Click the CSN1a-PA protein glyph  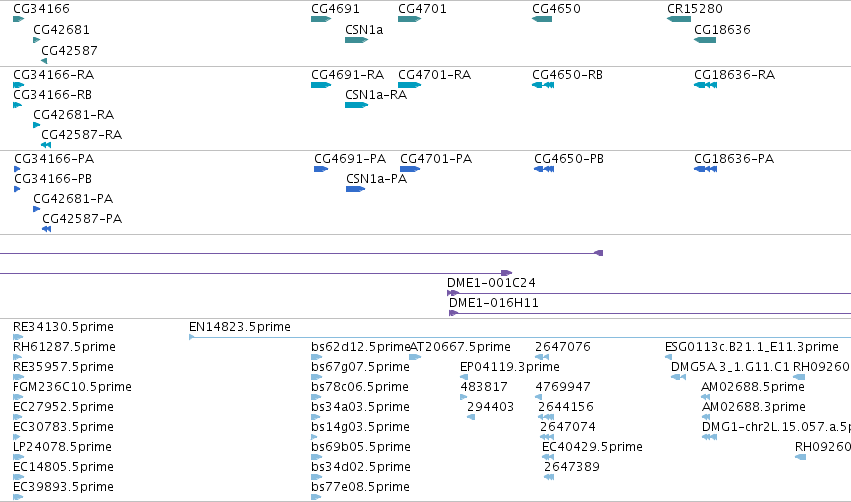(x=355, y=189)
